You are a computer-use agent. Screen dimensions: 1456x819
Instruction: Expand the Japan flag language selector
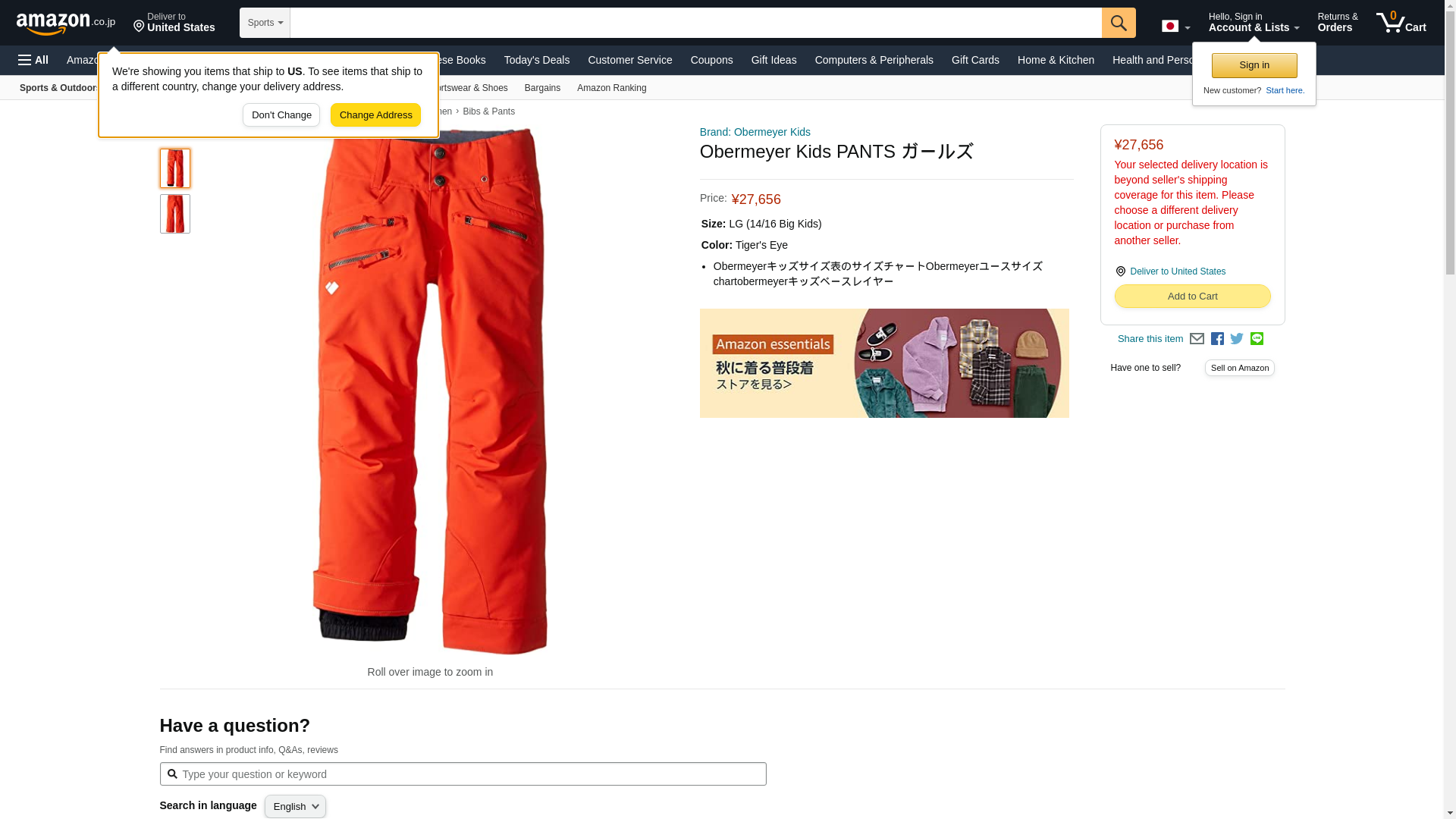coord(1175,27)
